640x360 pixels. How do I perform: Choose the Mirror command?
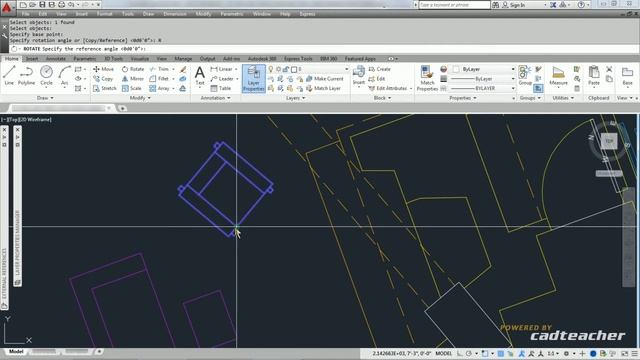133,78
